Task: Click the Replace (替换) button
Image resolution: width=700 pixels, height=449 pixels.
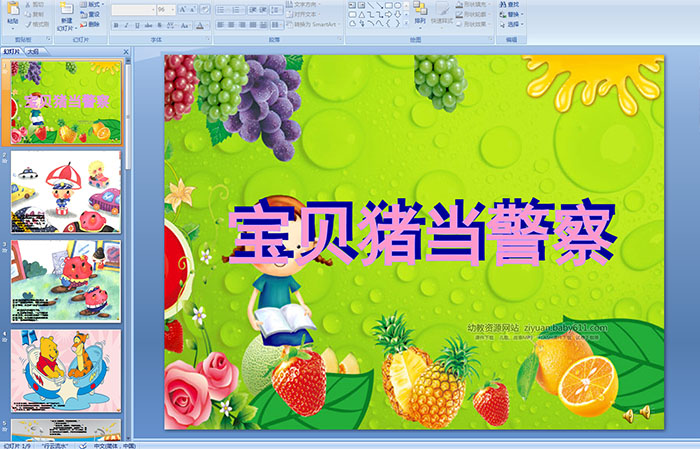Action: pos(513,15)
